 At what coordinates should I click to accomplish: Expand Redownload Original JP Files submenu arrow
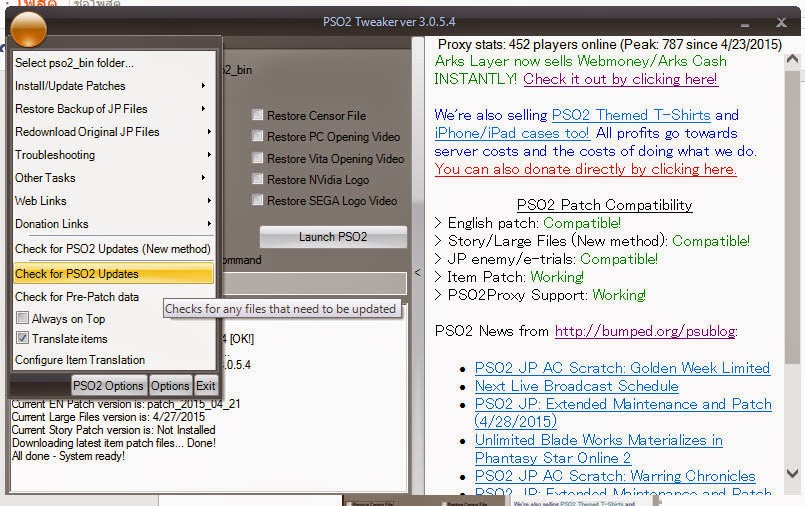[x=209, y=132]
